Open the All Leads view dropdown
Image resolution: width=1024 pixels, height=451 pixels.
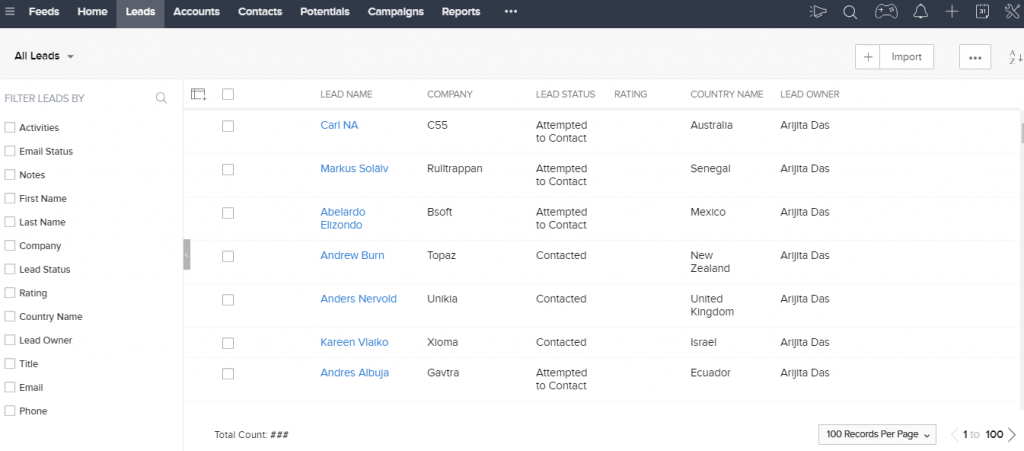tap(44, 56)
